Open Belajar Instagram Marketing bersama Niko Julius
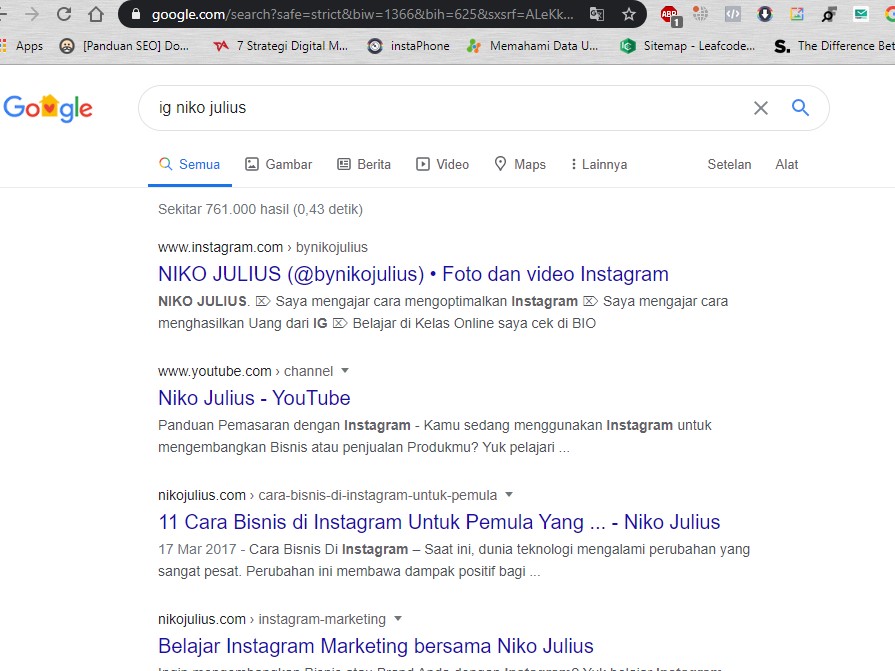Image resolution: width=895 pixels, height=671 pixels. coord(376,646)
